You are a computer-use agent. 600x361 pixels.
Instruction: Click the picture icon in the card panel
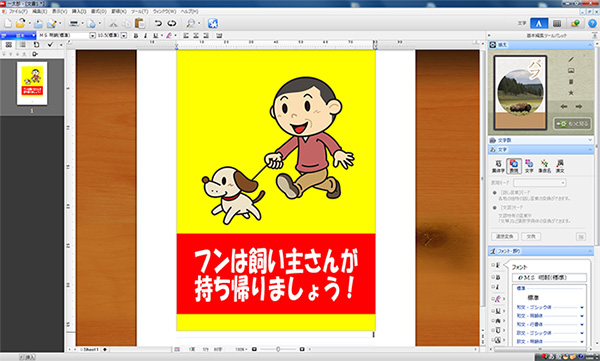point(571,71)
